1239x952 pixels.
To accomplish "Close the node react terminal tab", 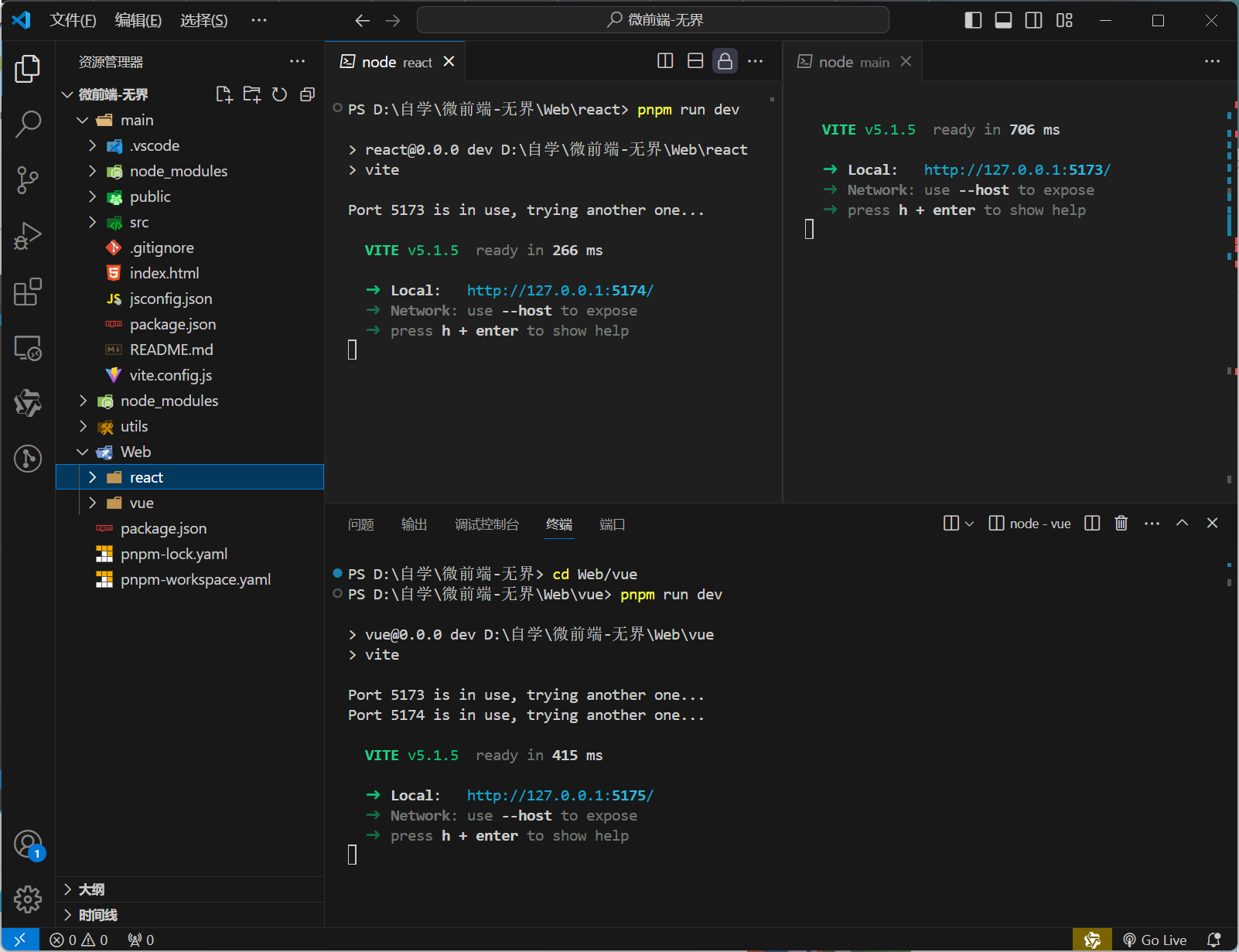I will tap(449, 61).
